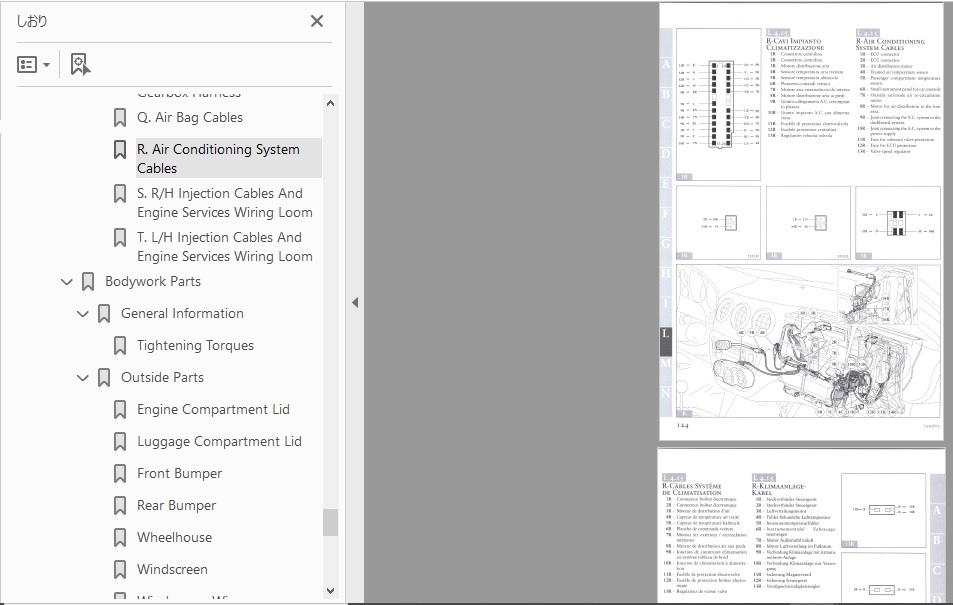Viewport: 953px width, 605px height.
Task: Click the R-Klimaanlage-Kabel heading on lower page
Action: click(x=778, y=489)
